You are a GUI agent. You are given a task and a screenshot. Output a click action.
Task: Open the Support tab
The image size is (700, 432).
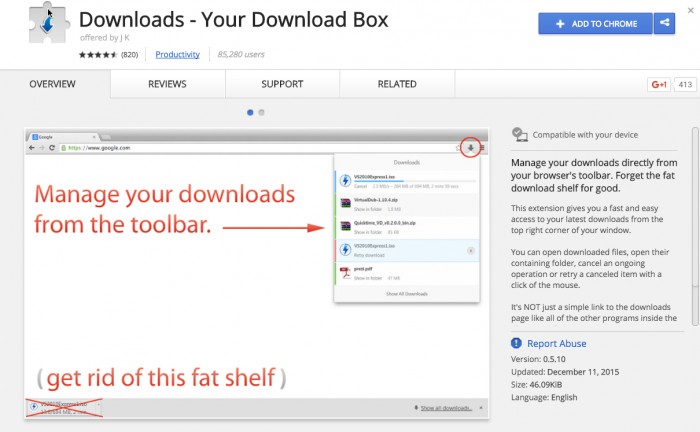282,84
